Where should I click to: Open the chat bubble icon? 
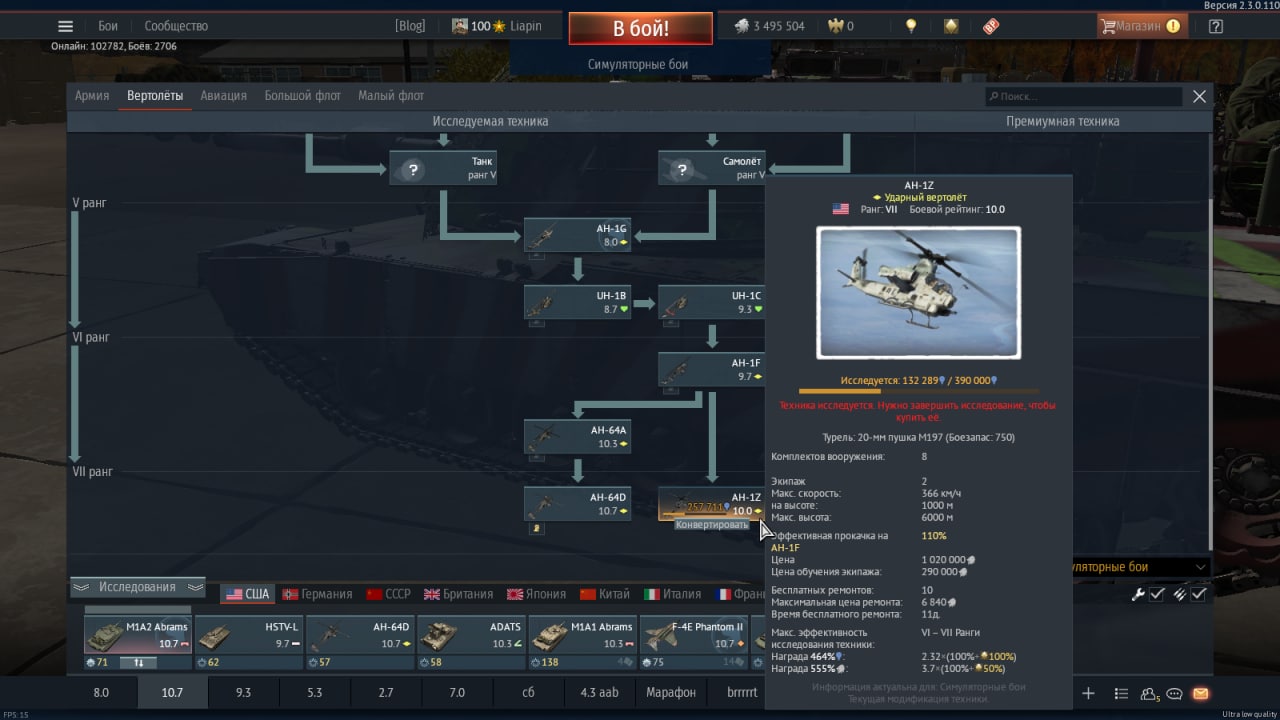[x=1175, y=693]
